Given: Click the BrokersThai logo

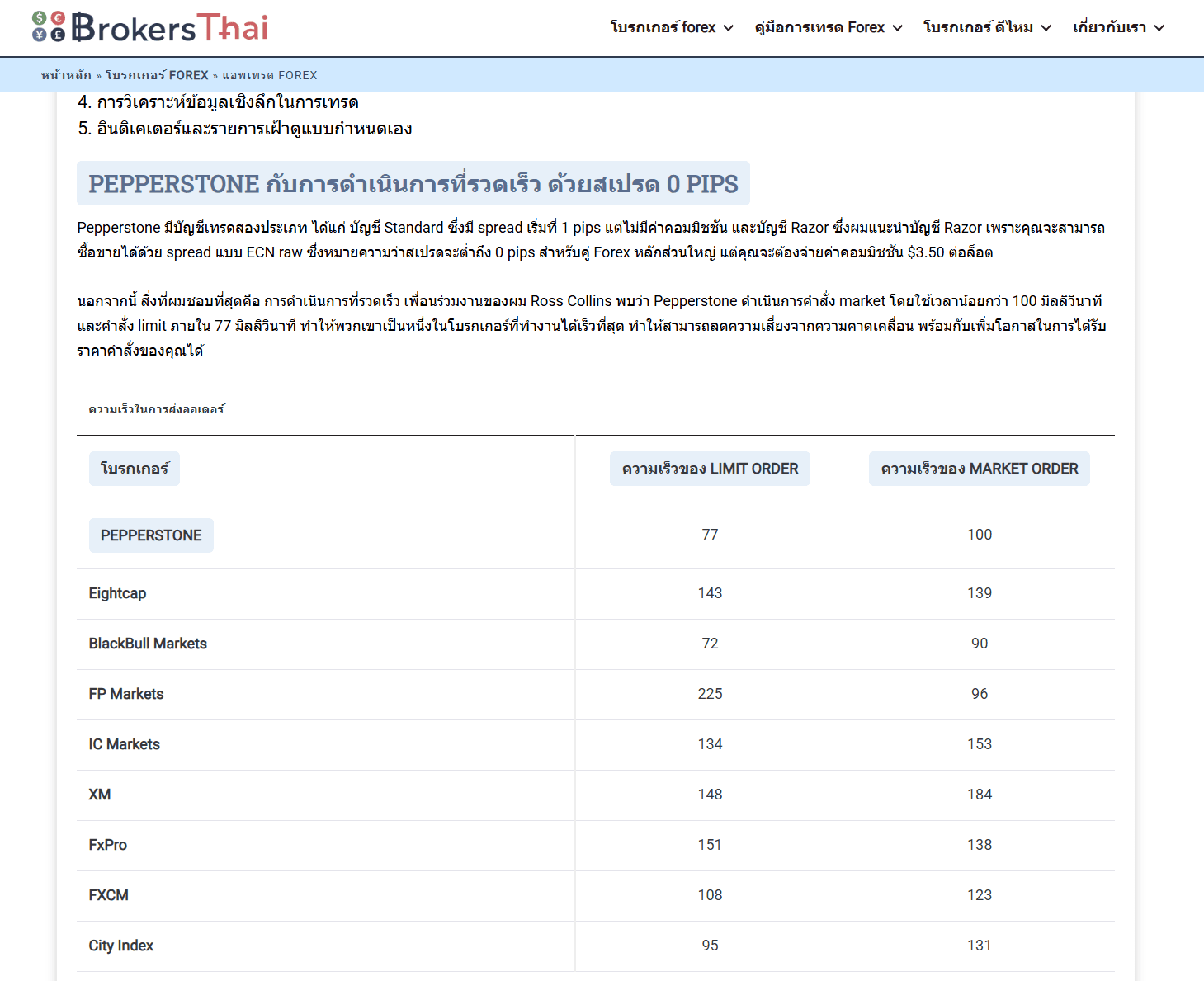Looking at the screenshot, I should pos(150,27).
